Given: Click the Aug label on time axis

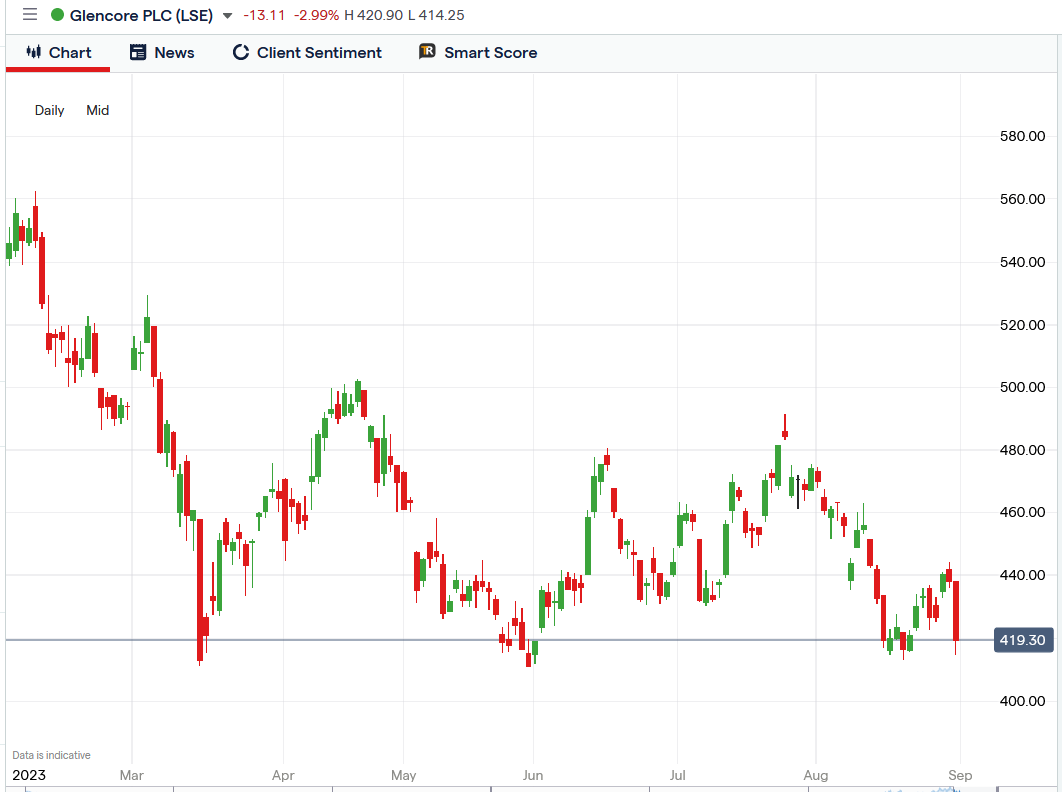Looking at the screenshot, I should [x=815, y=775].
